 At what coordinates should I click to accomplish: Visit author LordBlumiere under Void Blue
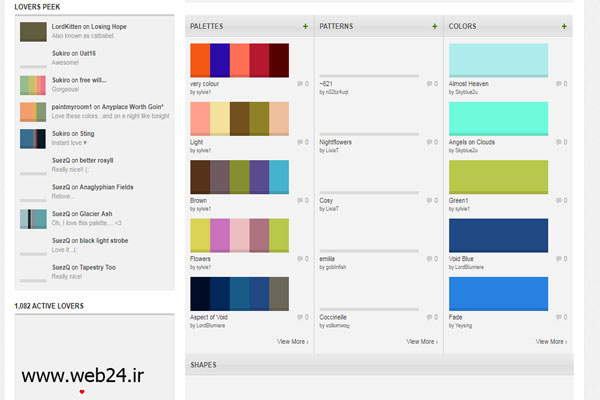[469, 267]
